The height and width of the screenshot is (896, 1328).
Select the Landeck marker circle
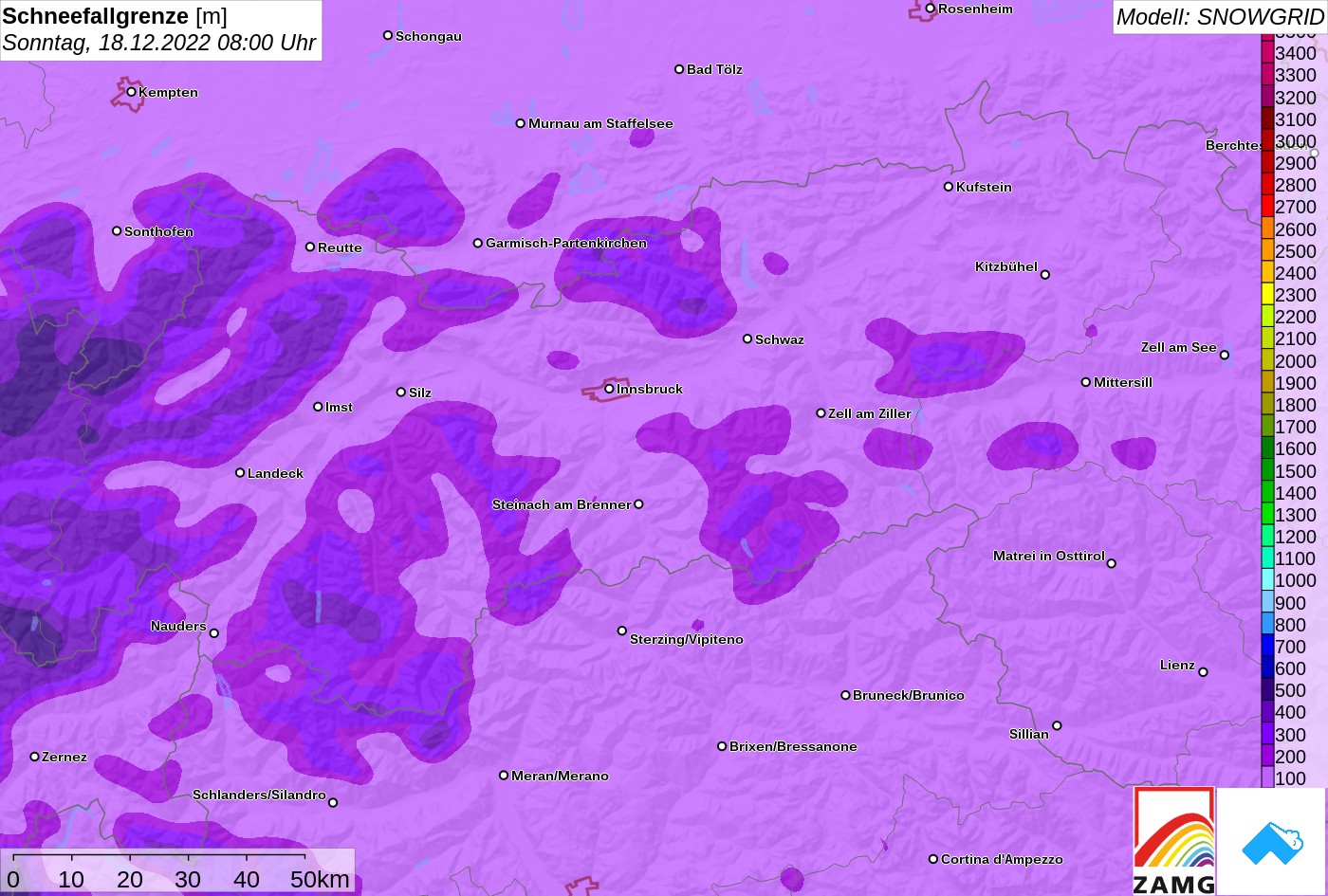pos(240,472)
